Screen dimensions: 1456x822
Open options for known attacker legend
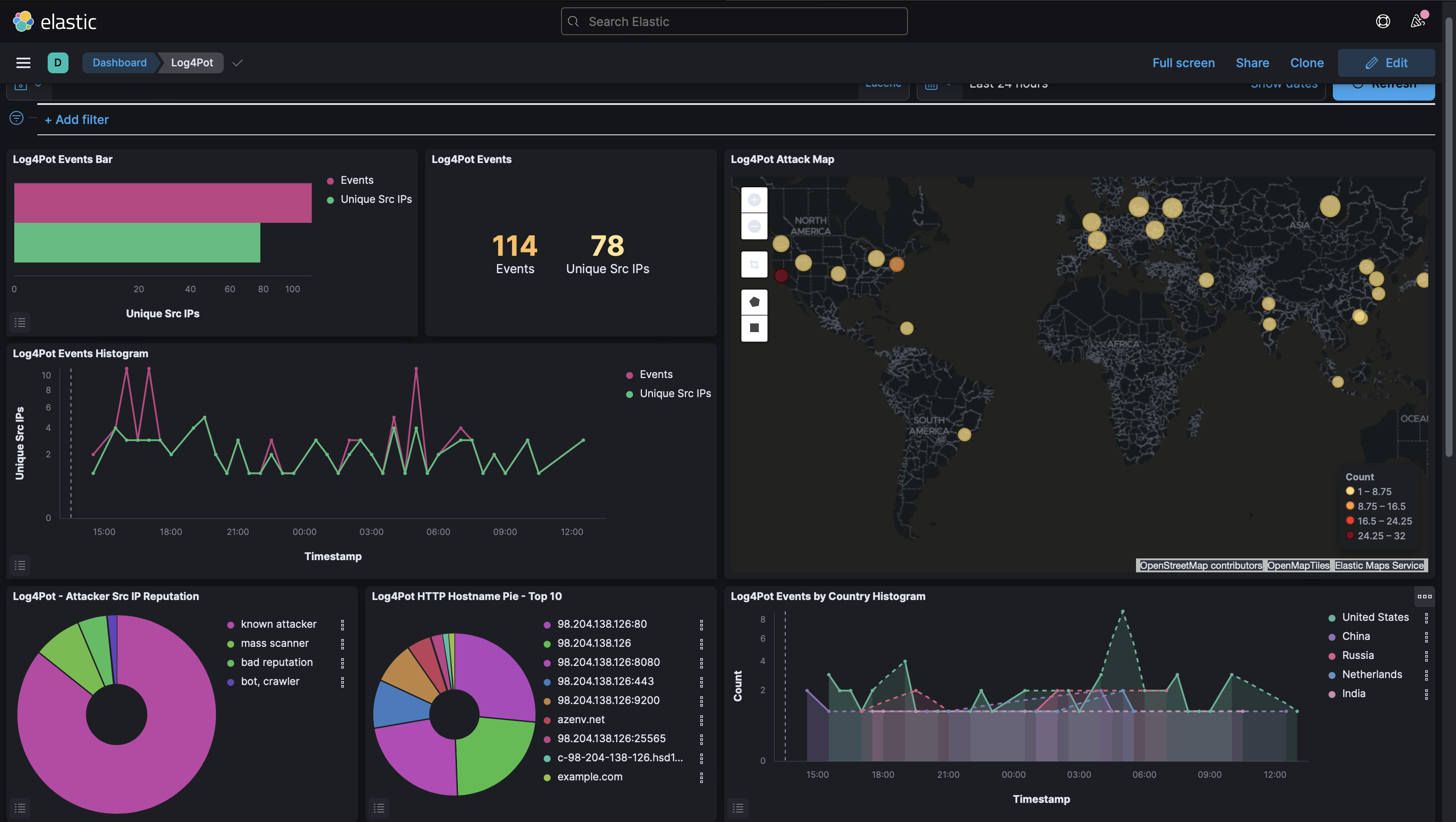342,624
